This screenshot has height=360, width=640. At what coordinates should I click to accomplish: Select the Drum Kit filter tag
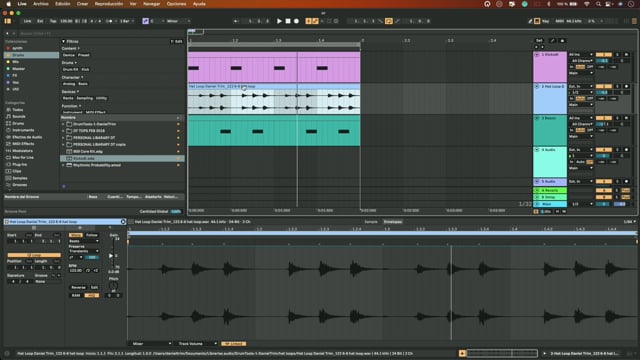tap(70, 69)
